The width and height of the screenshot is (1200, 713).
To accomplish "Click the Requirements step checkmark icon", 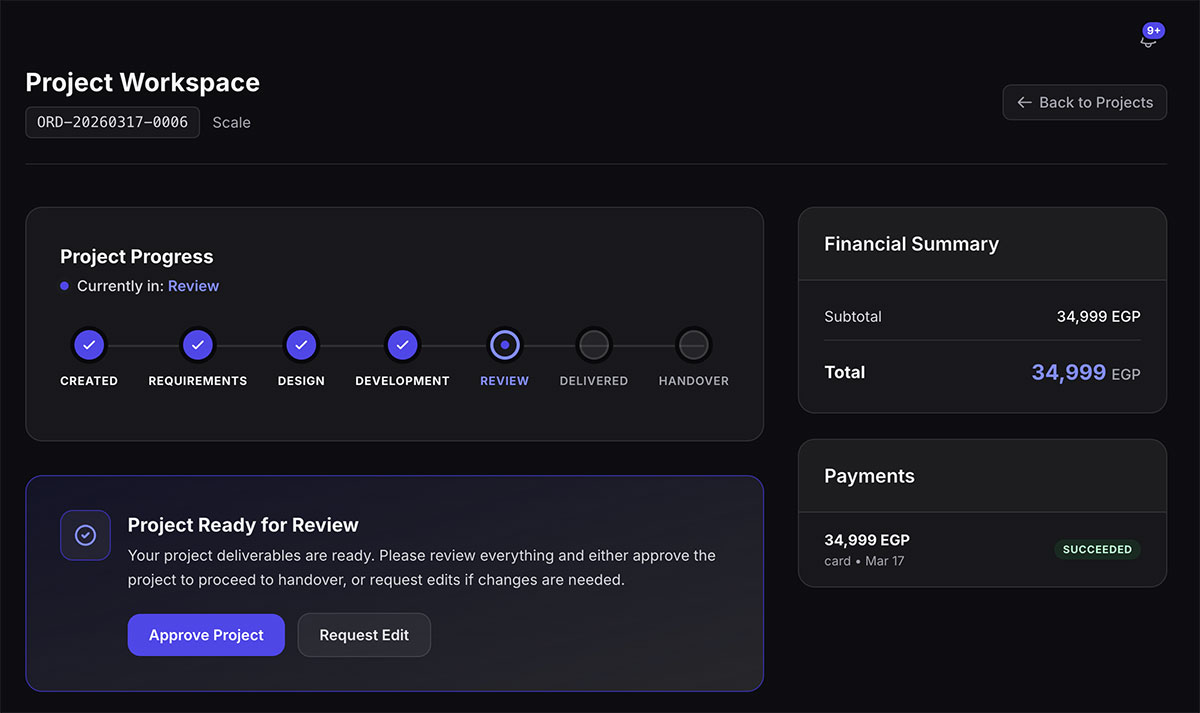I will [x=197, y=344].
